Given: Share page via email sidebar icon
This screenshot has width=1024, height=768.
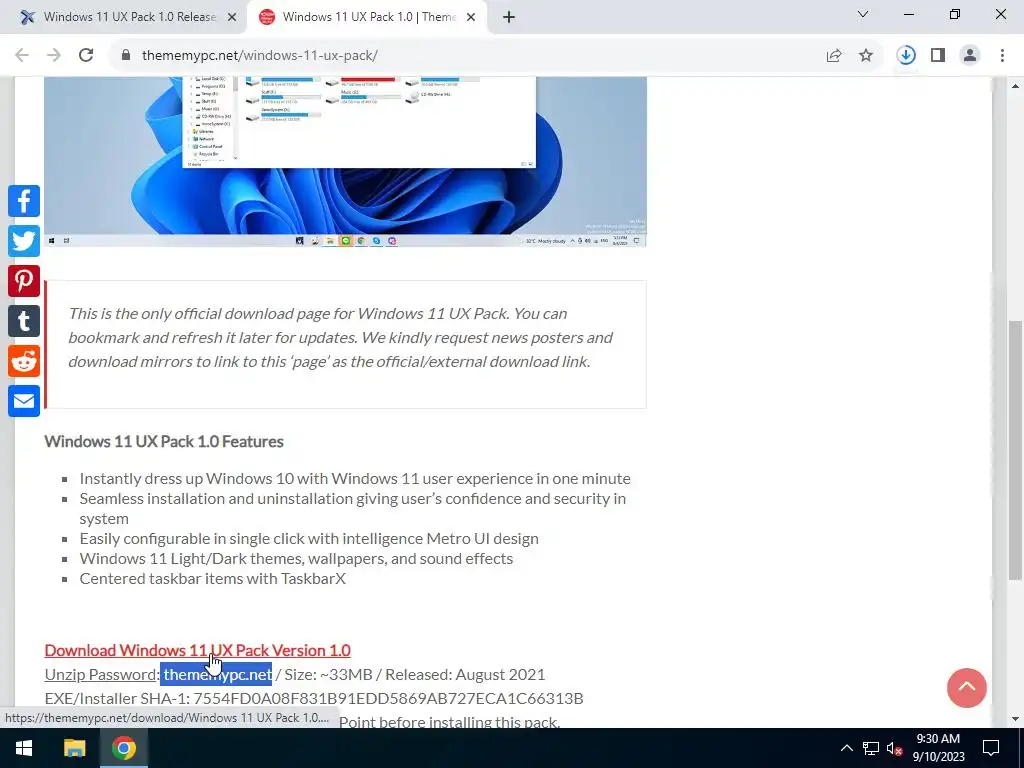Looking at the screenshot, I should [x=24, y=401].
